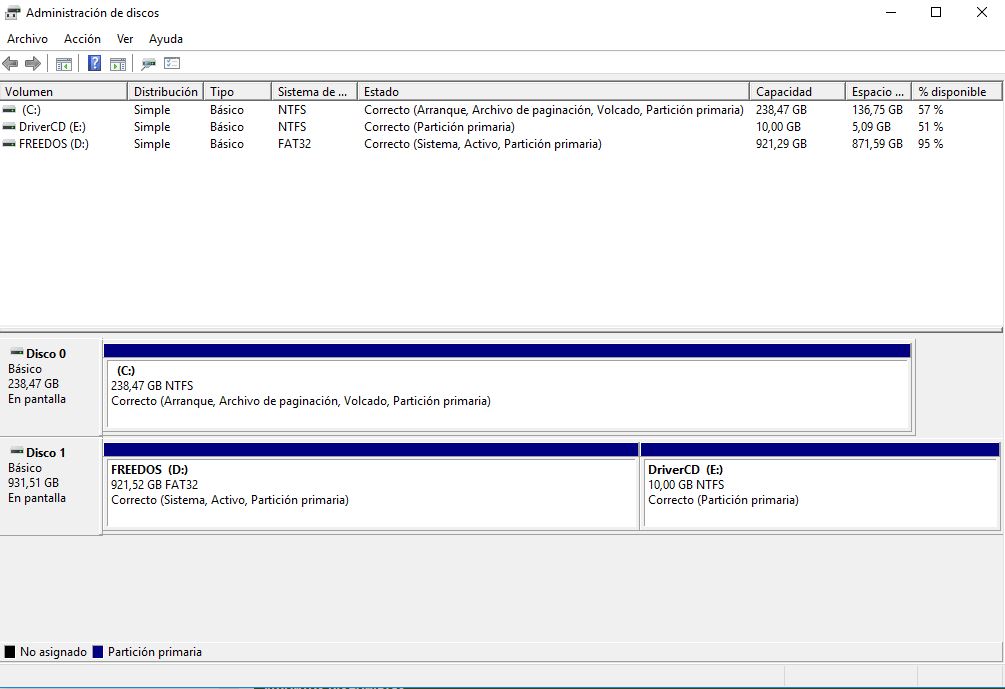Image resolution: width=1005 pixels, height=689 pixels.
Task: Open Help via blue question mark icon
Action: [94, 64]
